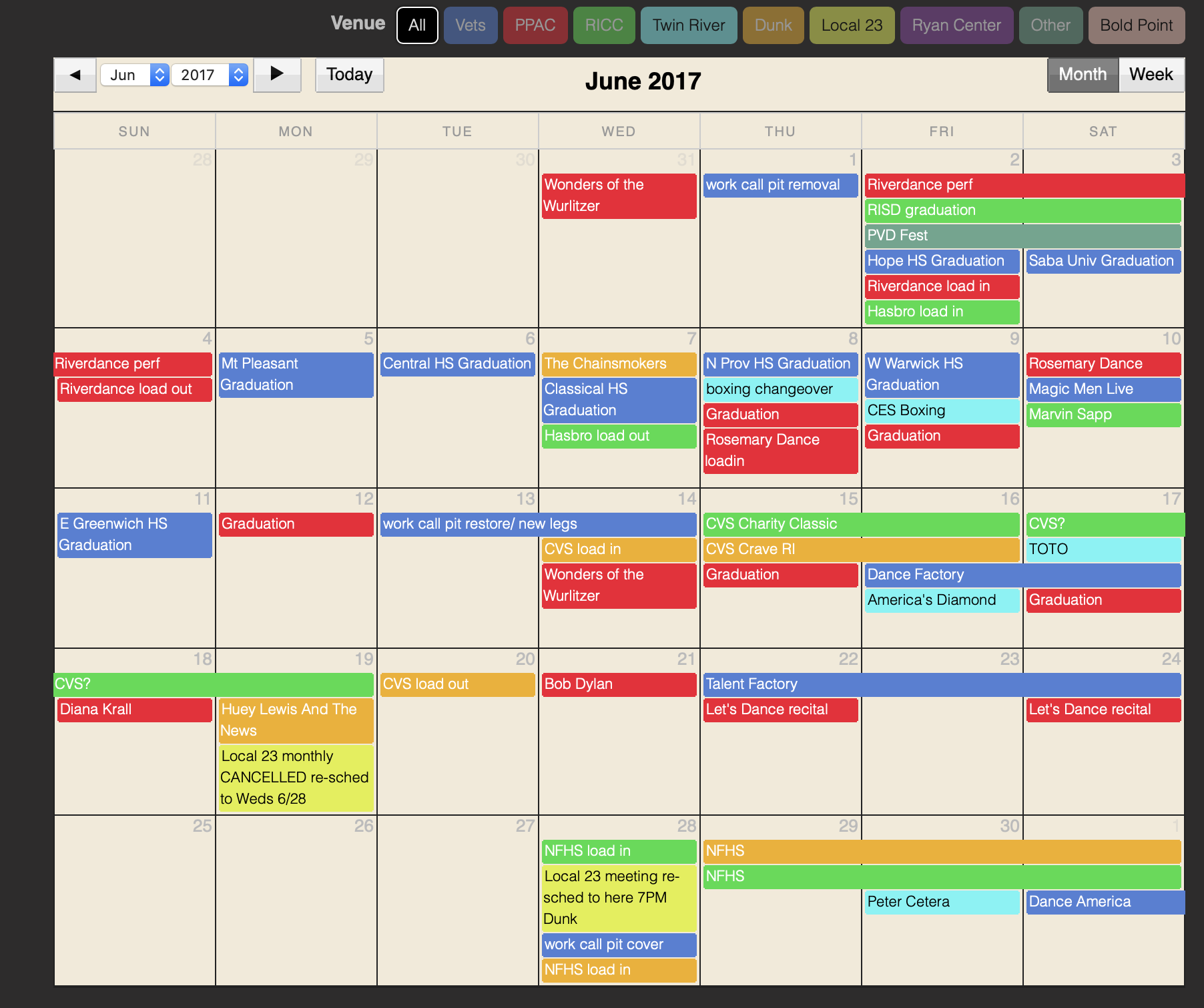
Task: Click the Today button
Action: (x=349, y=75)
